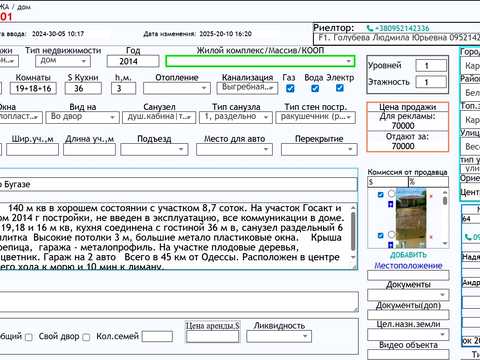This screenshot has width=480, height=360.
Task: Click the Шир.уч.,м input field
Action: [32, 150]
